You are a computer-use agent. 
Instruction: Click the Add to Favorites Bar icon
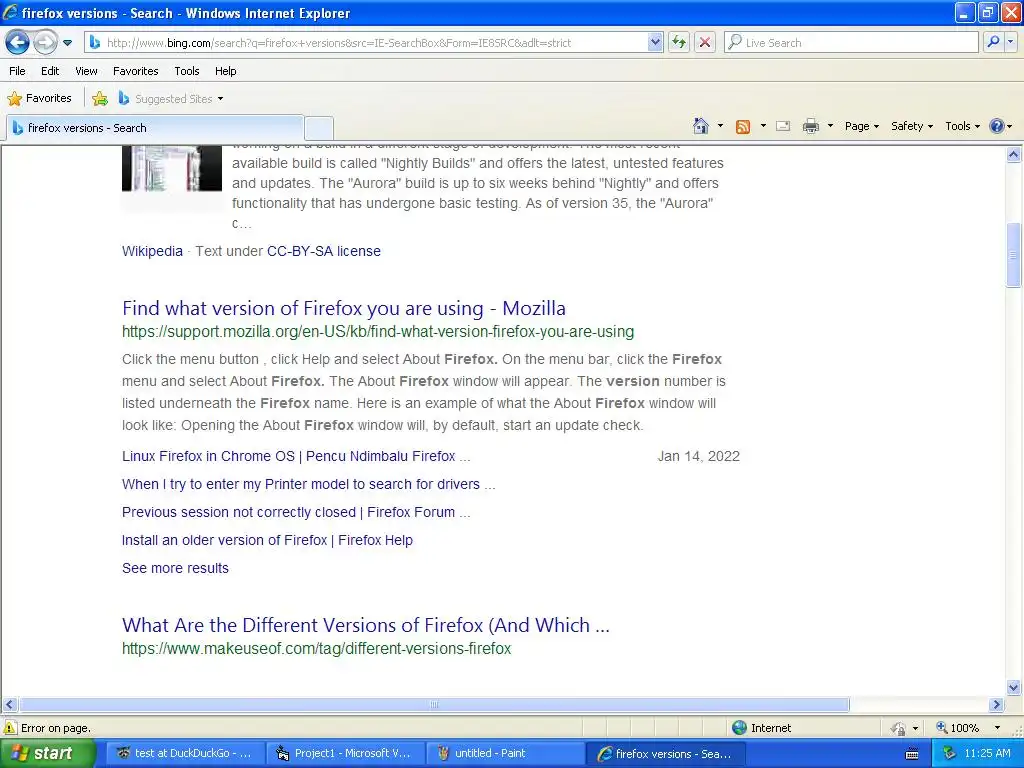100,99
